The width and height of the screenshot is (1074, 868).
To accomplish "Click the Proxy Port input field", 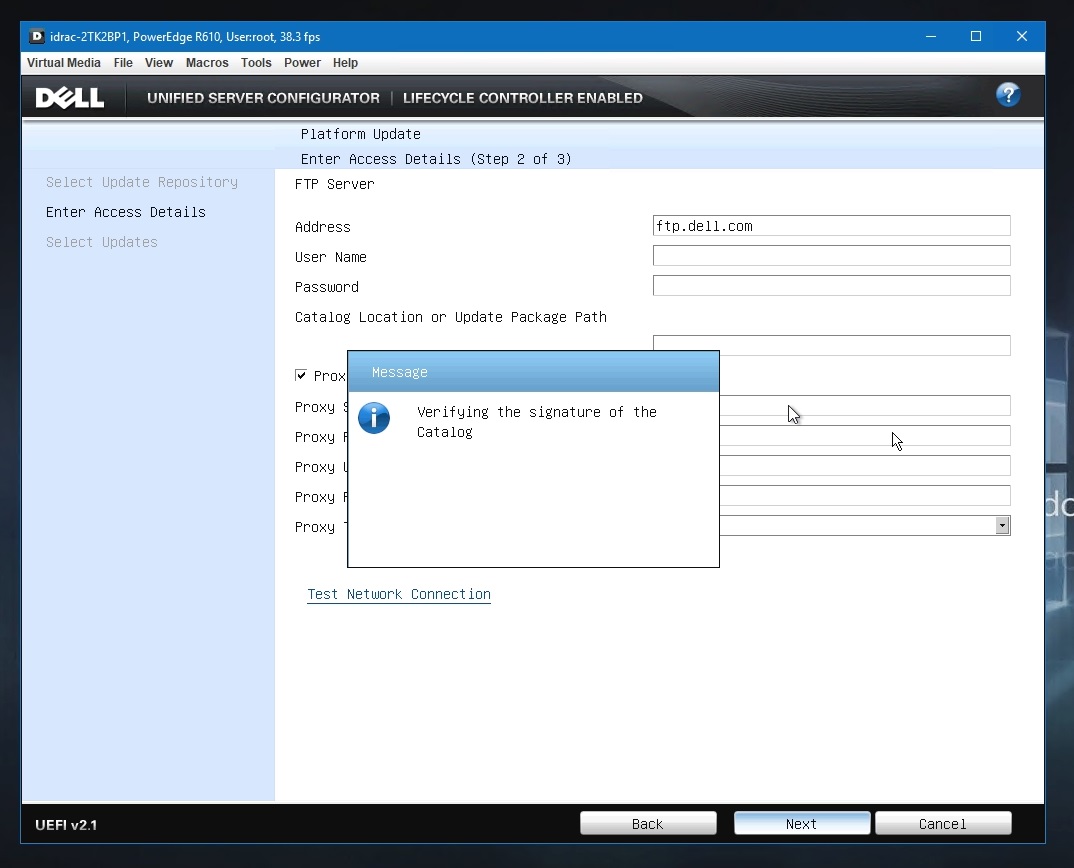I will 864,436.
